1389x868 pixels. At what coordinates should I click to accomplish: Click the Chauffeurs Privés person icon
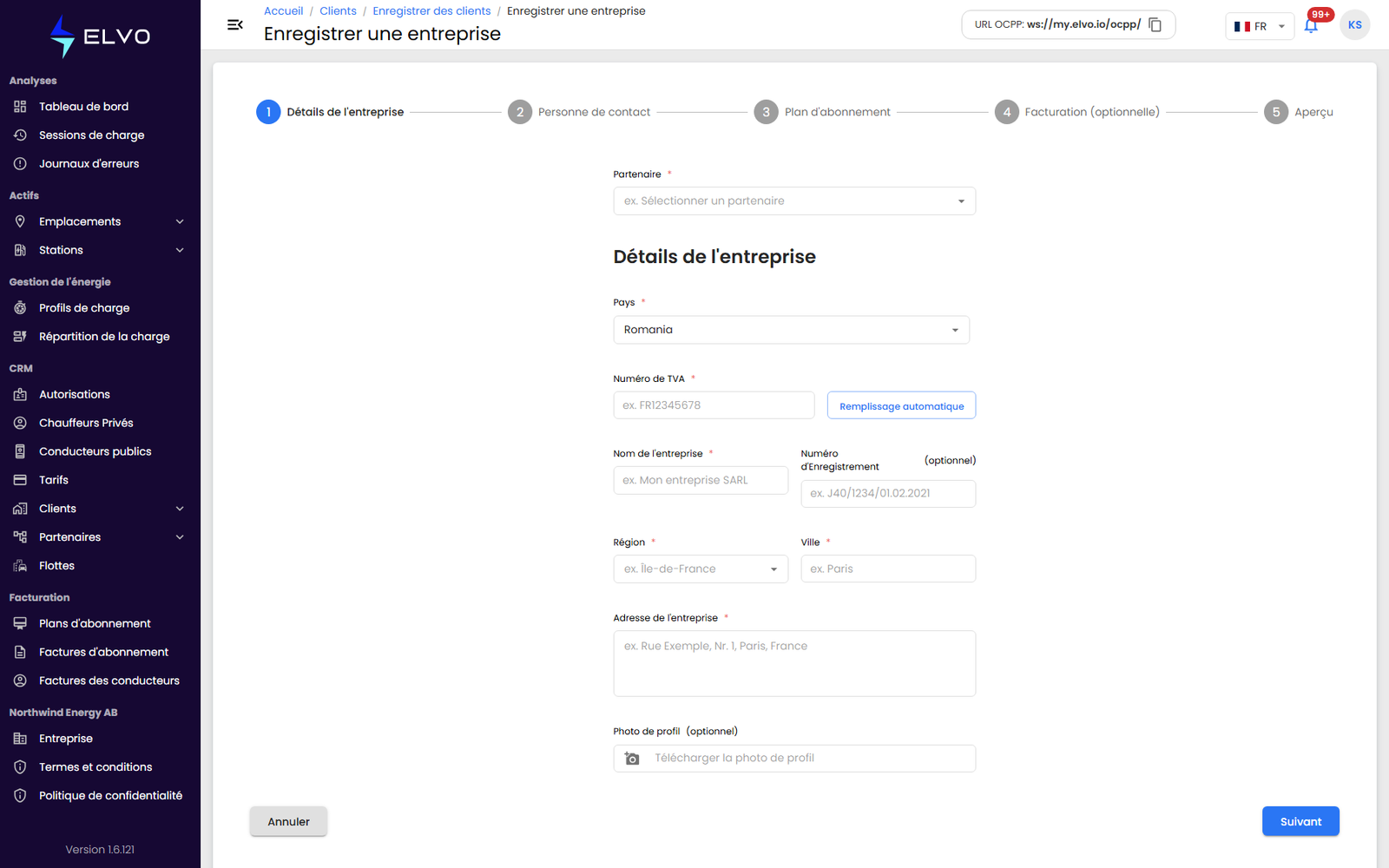(x=20, y=423)
